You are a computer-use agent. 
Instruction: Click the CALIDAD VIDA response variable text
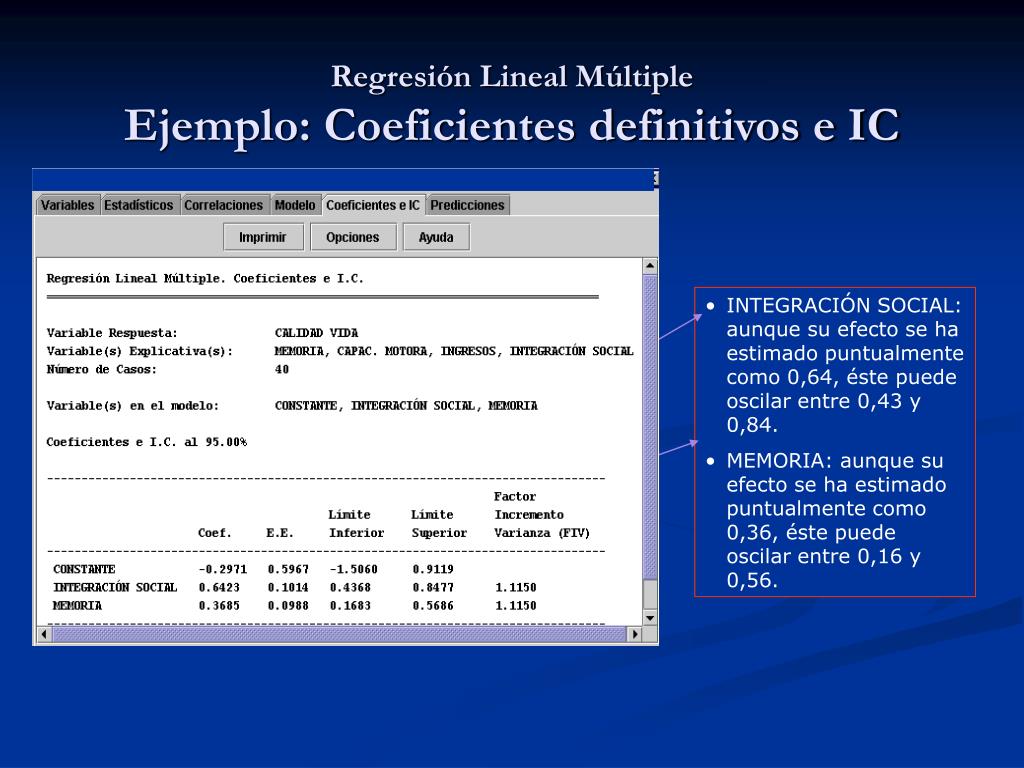[316, 333]
